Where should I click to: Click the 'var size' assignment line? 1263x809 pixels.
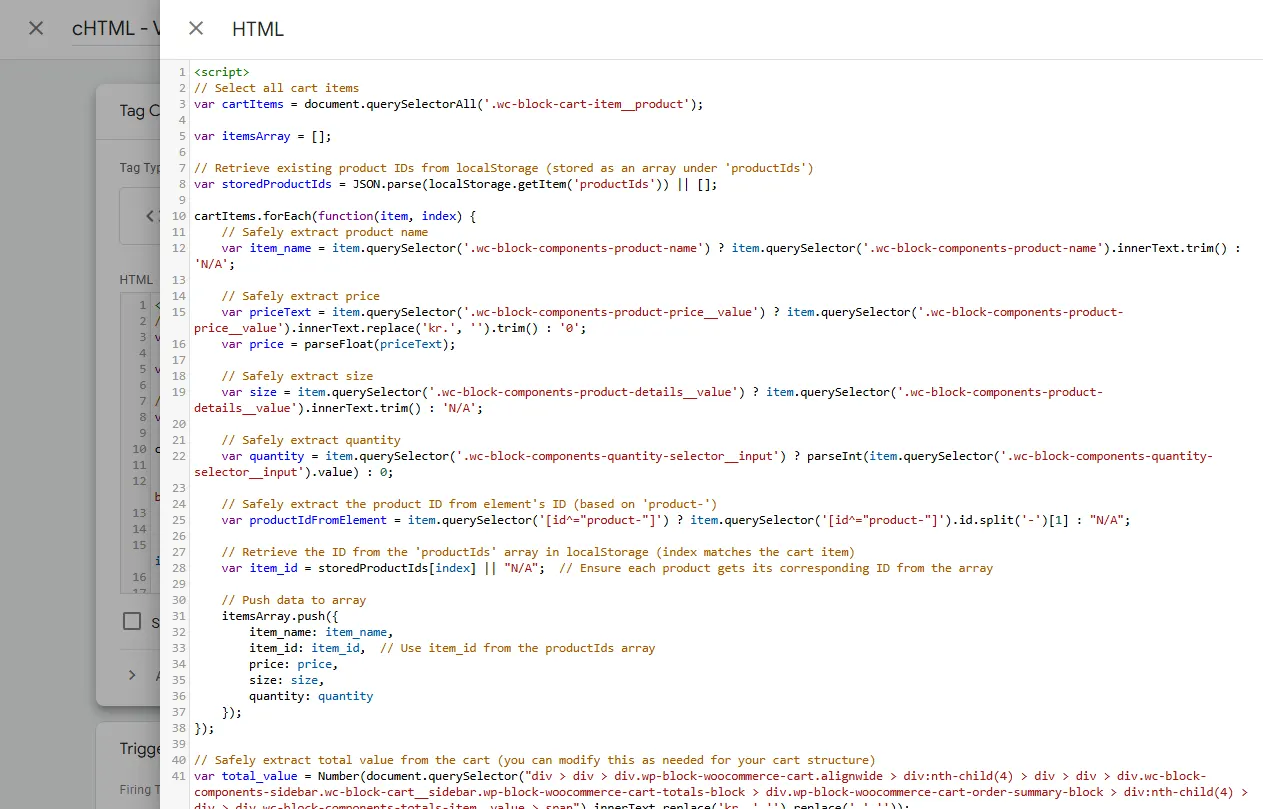(x=648, y=400)
